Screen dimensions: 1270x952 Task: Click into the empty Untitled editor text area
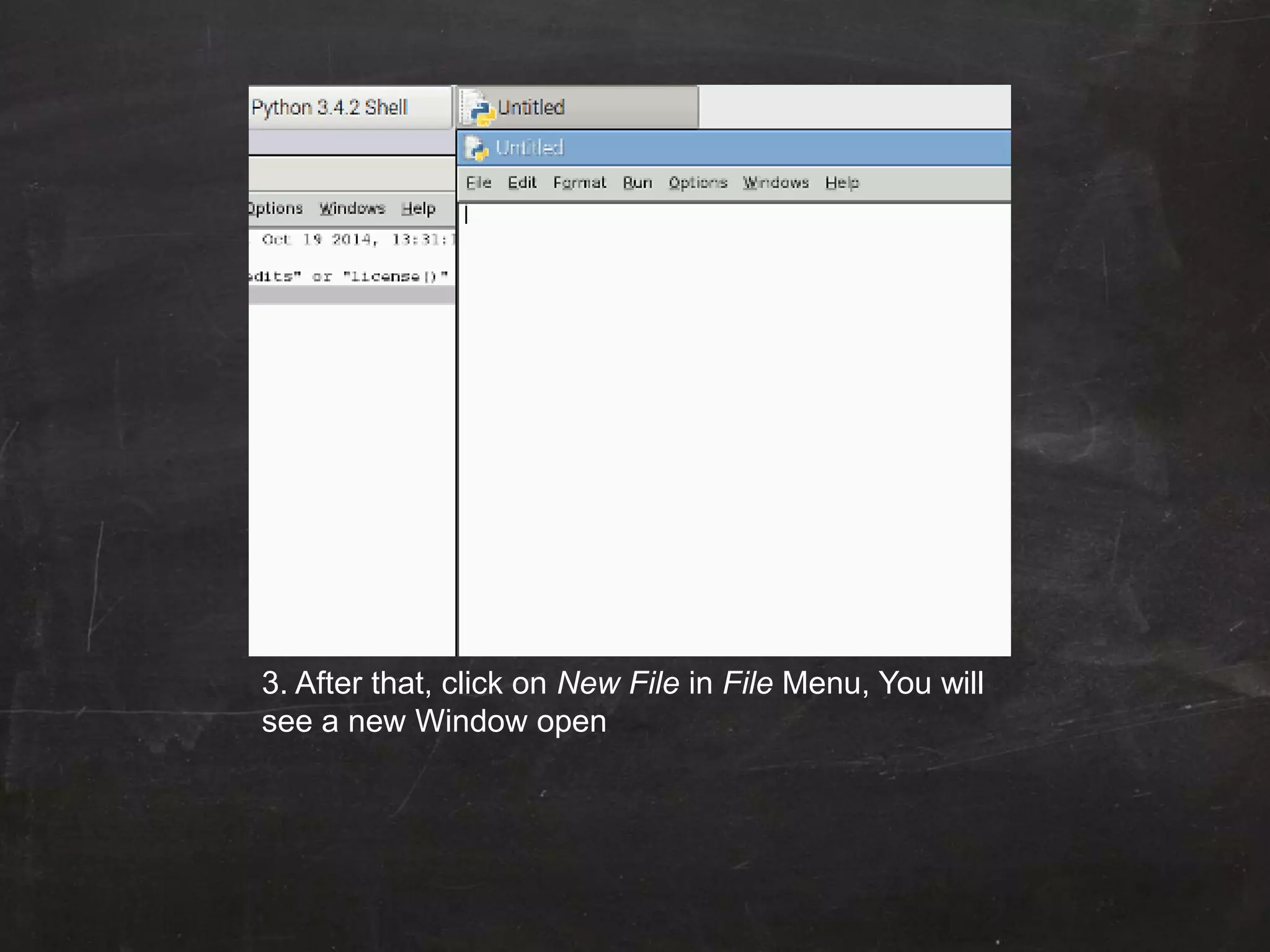tap(734, 429)
